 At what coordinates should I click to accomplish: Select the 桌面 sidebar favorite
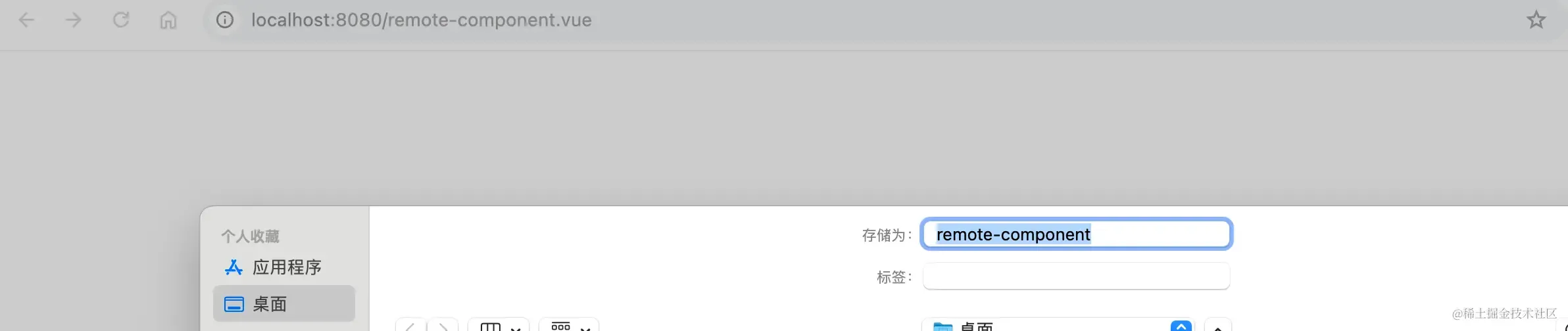(284, 303)
